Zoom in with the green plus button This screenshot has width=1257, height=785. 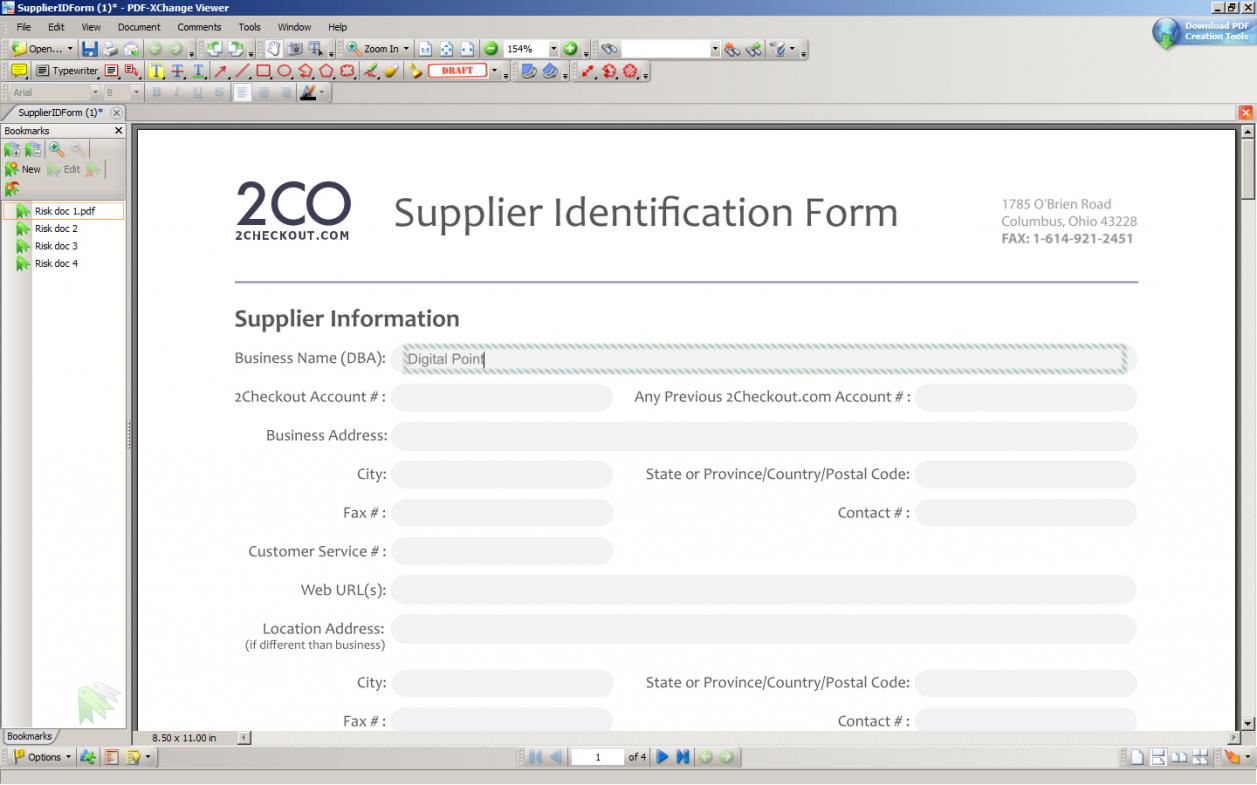[x=570, y=48]
